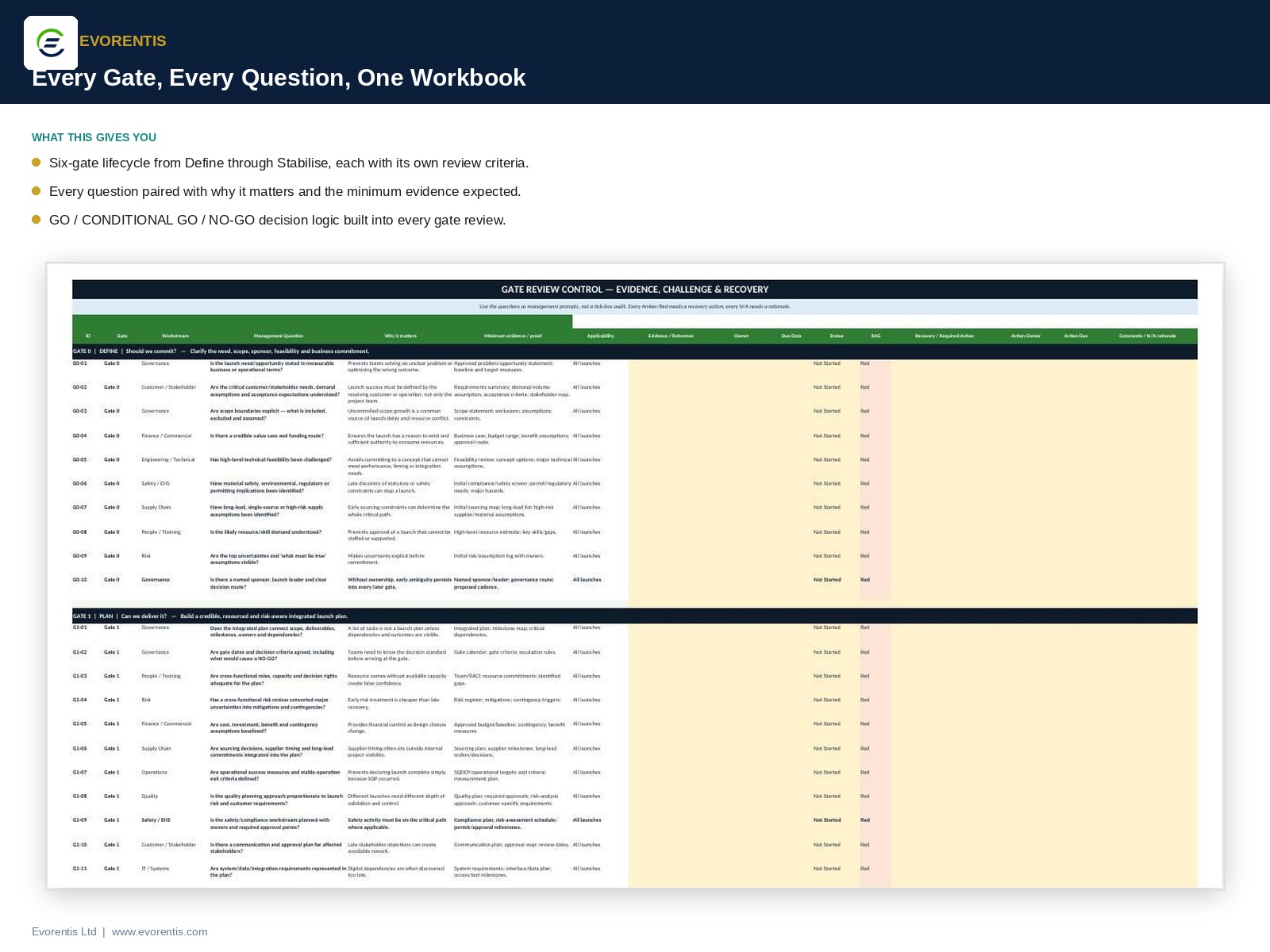Click 'Supply Chain' workstream in row G0-07

[156, 507]
